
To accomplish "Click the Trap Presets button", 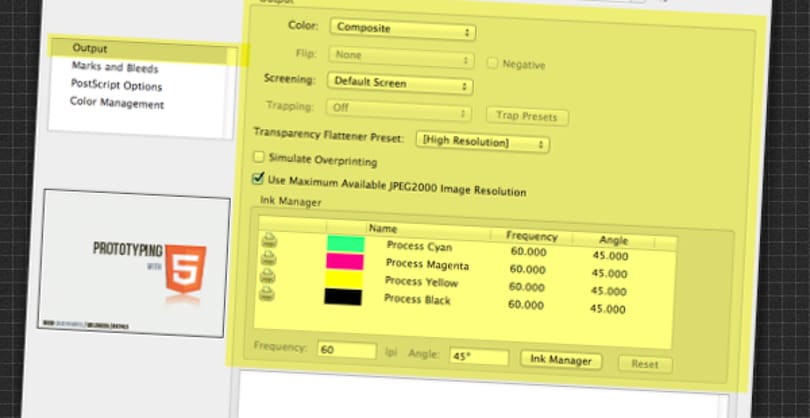I will tap(527, 116).
